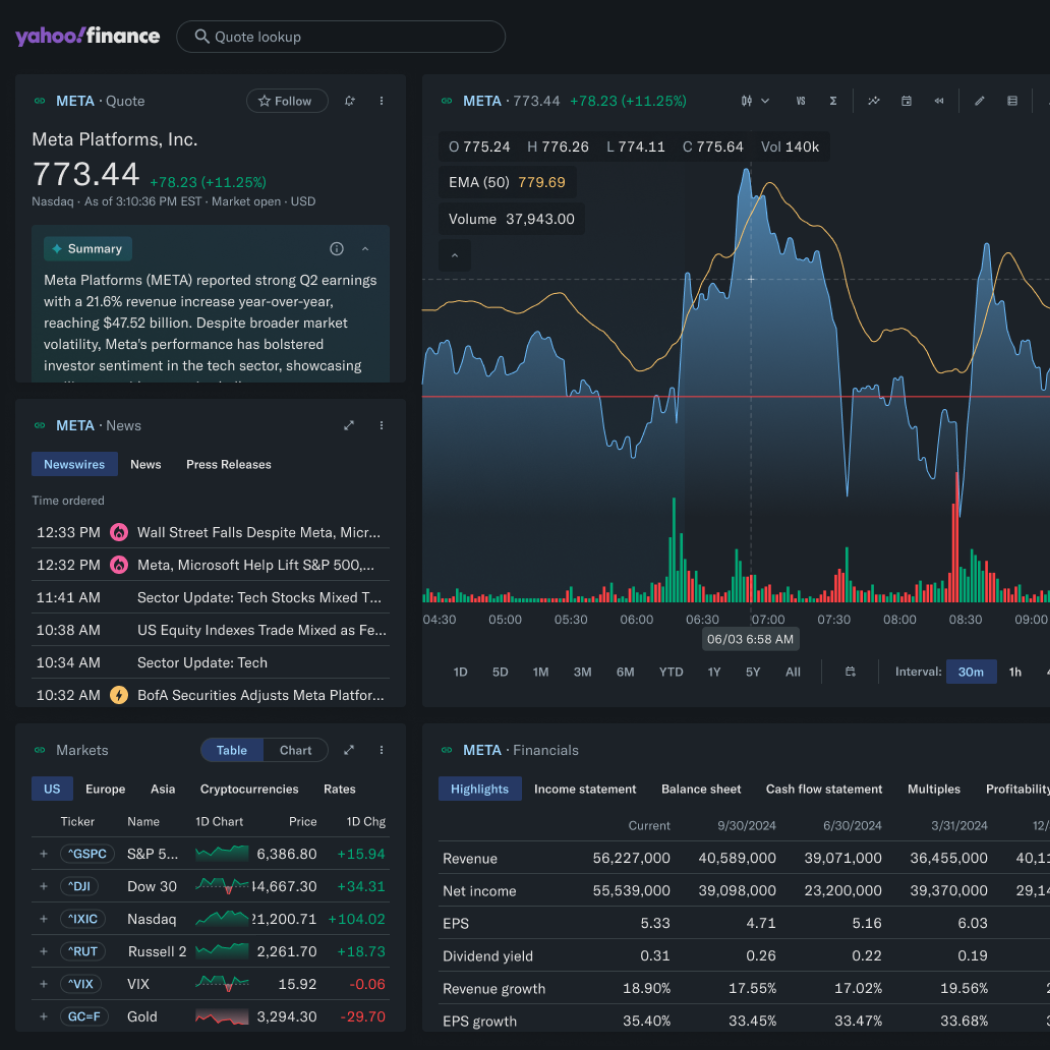Image resolution: width=1050 pixels, height=1050 pixels.
Task: Select the Asia markets tab
Action: point(163,790)
